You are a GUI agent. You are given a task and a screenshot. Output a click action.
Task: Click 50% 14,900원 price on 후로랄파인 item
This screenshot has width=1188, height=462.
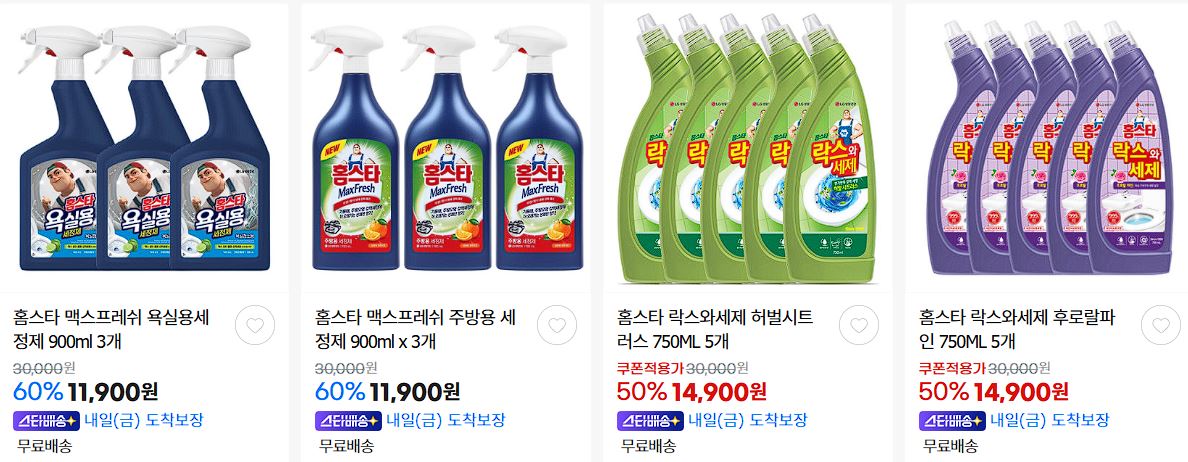coord(994,392)
